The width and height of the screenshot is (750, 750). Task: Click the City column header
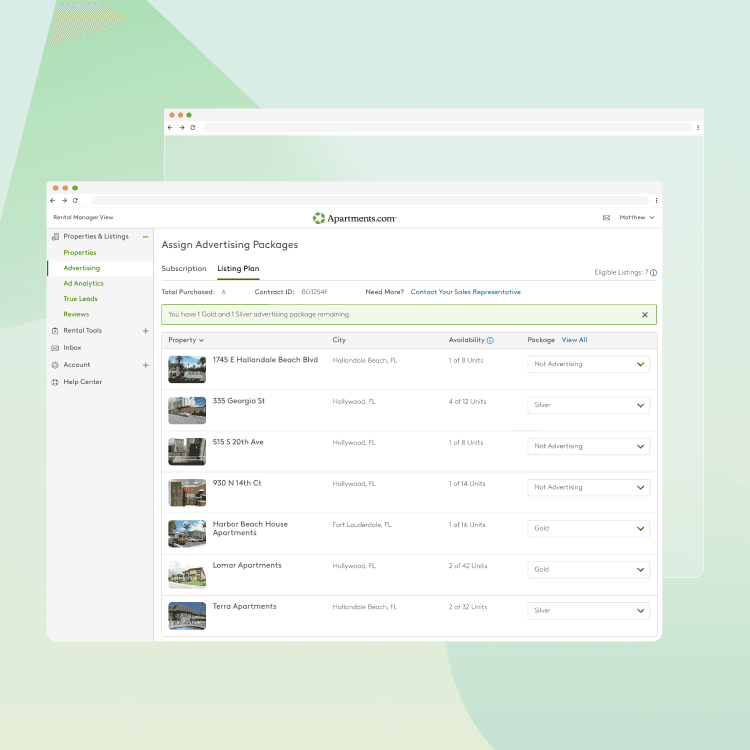[x=339, y=340]
